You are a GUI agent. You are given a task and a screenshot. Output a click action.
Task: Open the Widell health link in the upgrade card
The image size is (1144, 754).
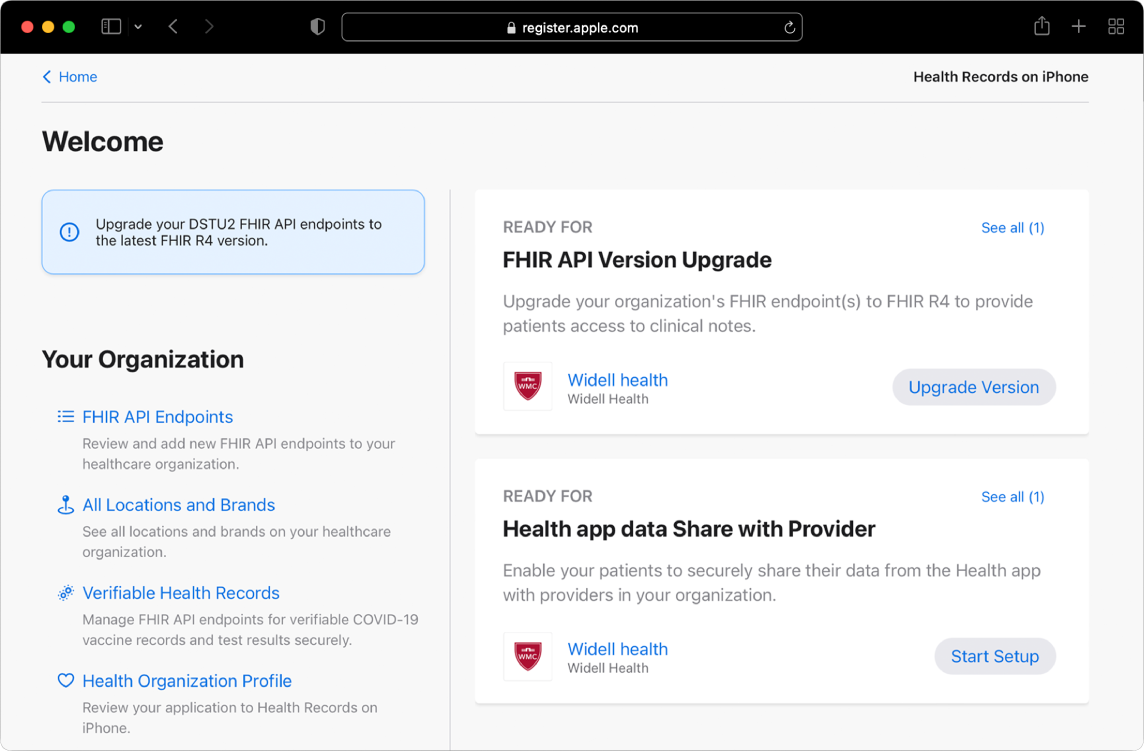click(617, 380)
